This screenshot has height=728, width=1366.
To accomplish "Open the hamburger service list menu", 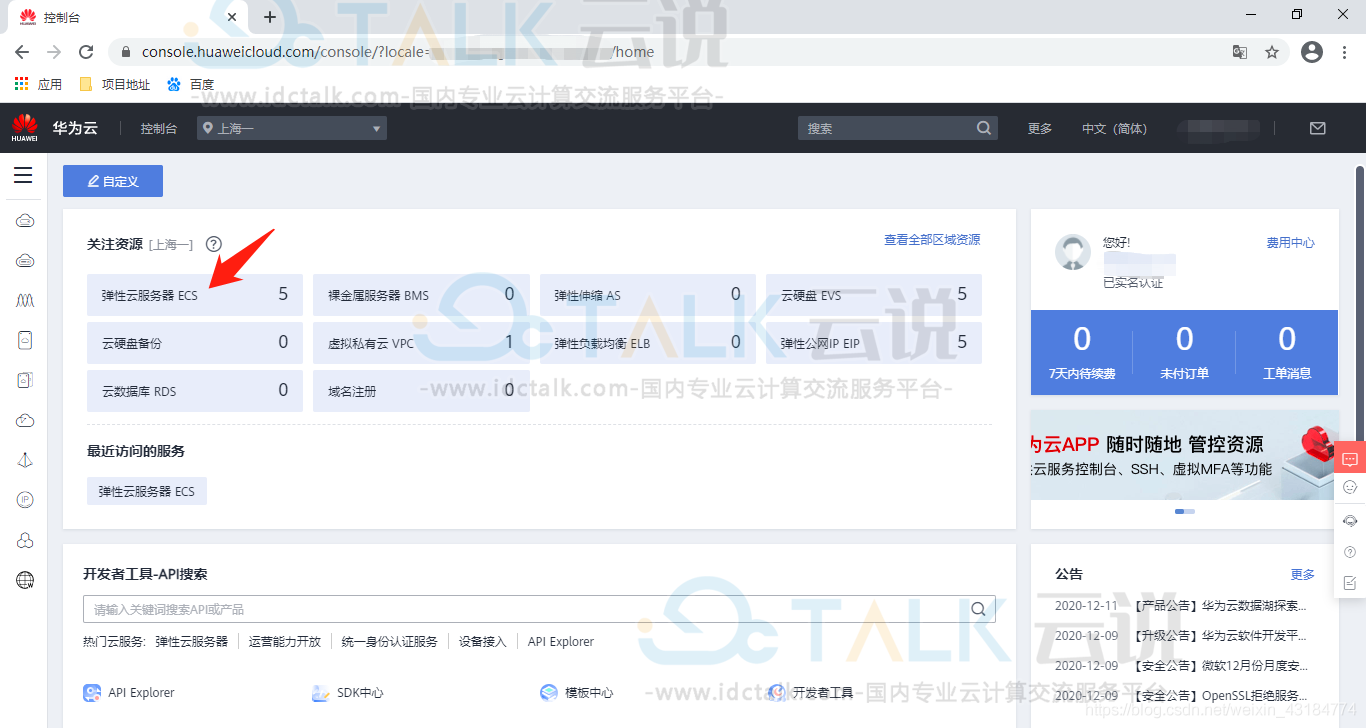I will point(23,176).
